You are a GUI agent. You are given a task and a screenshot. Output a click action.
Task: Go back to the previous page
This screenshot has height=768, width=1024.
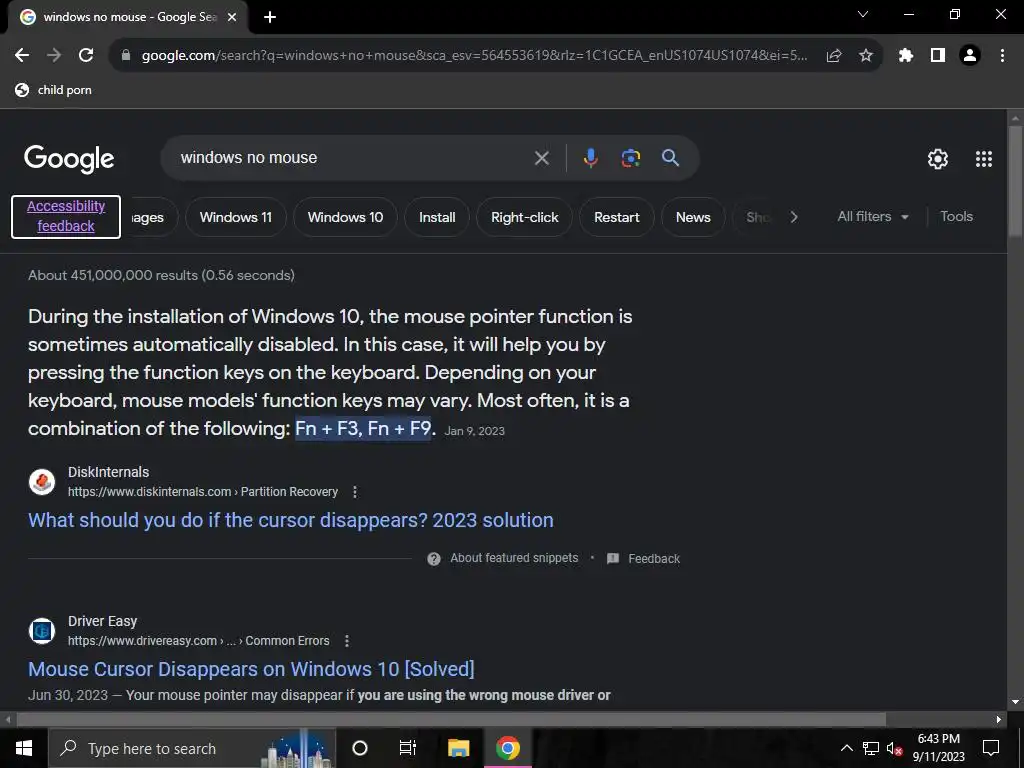(22, 55)
